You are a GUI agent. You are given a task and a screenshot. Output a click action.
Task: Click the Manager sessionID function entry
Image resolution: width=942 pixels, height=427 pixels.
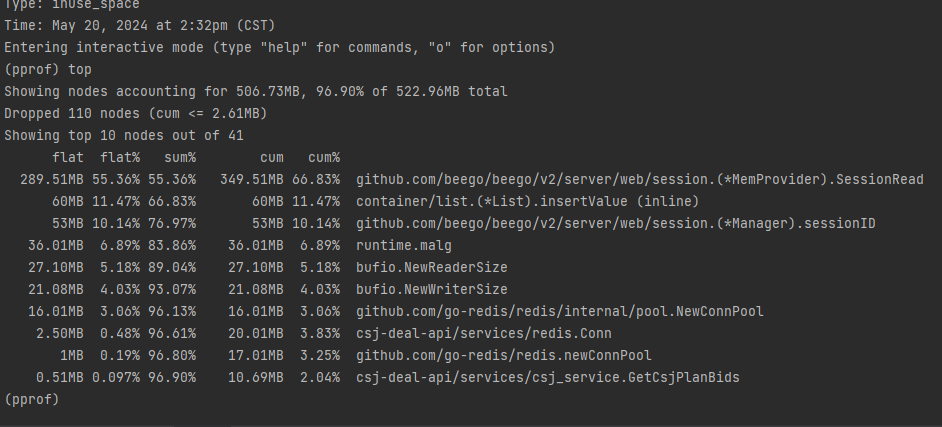615,223
